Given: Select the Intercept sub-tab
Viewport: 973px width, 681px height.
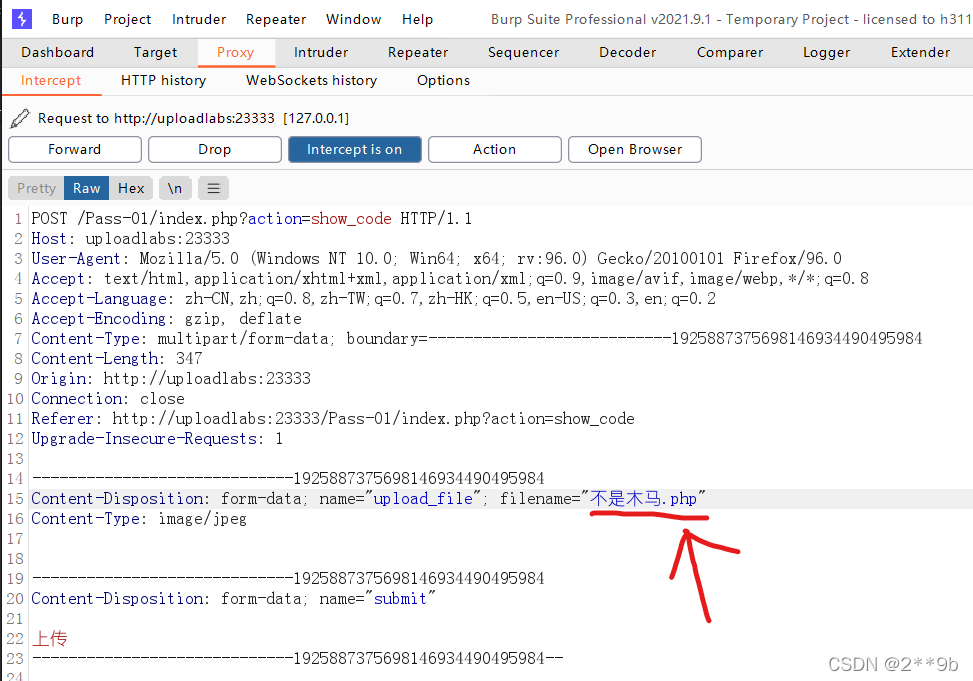Looking at the screenshot, I should pos(51,80).
